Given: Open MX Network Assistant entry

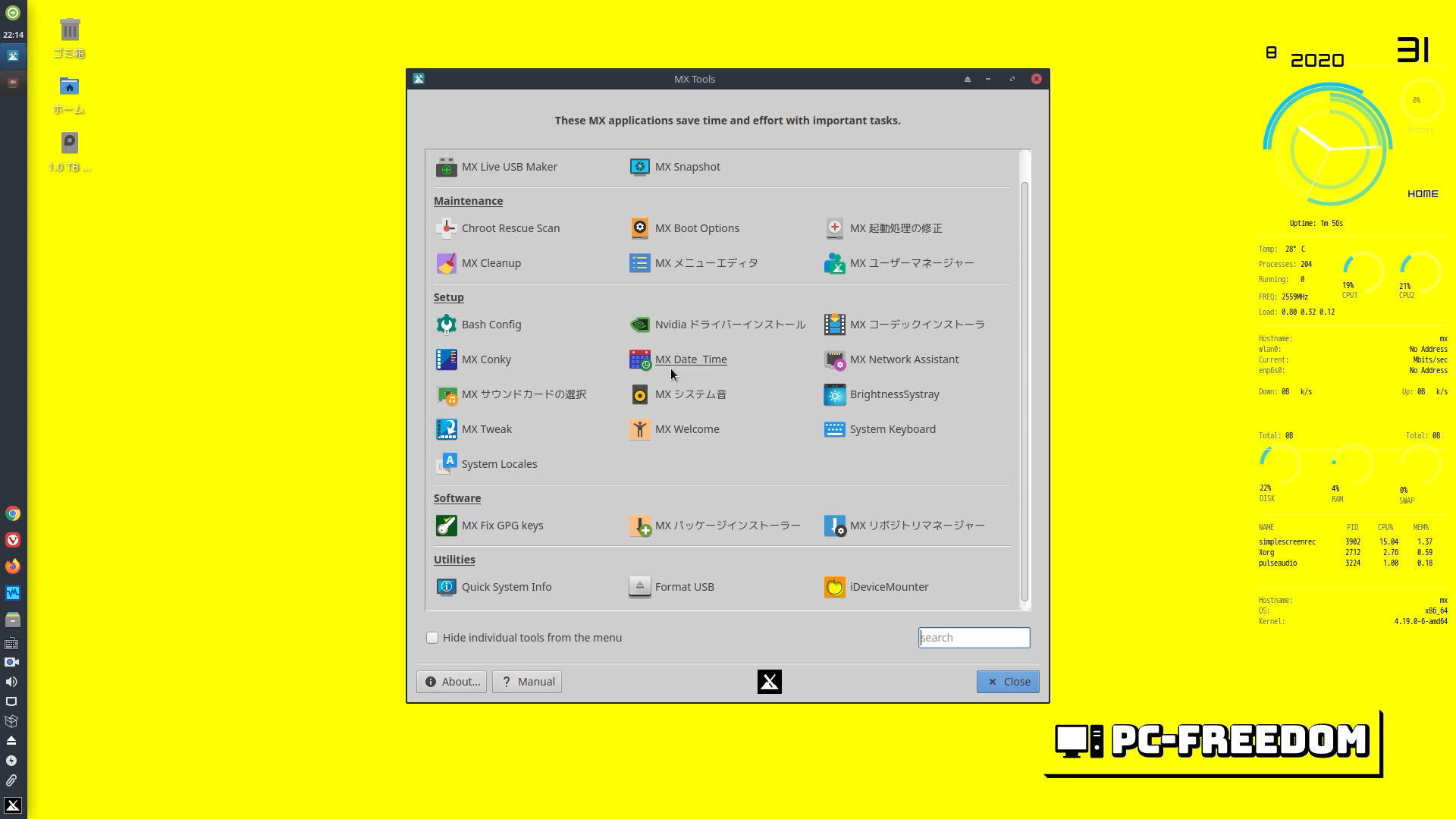Looking at the screenshot, I should pos(903,359).
